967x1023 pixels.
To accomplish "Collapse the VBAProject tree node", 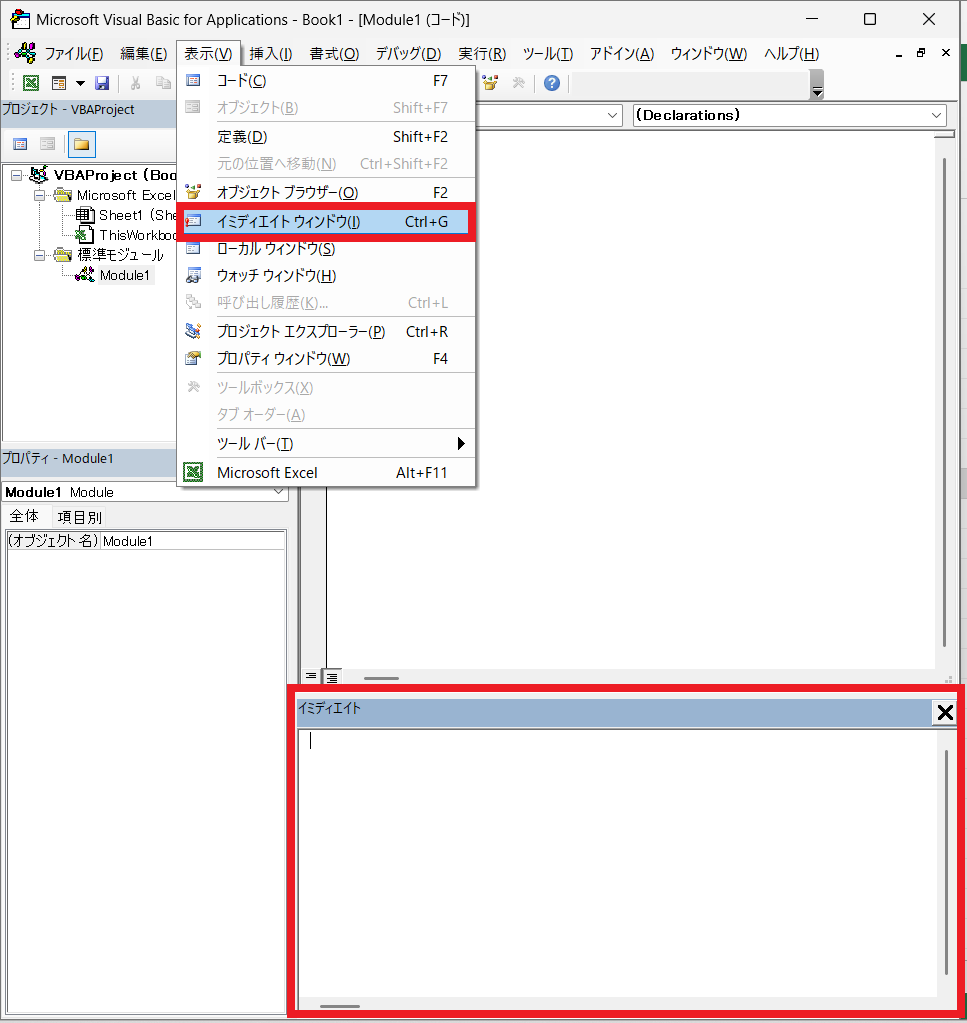I will (x=16, y=175).
